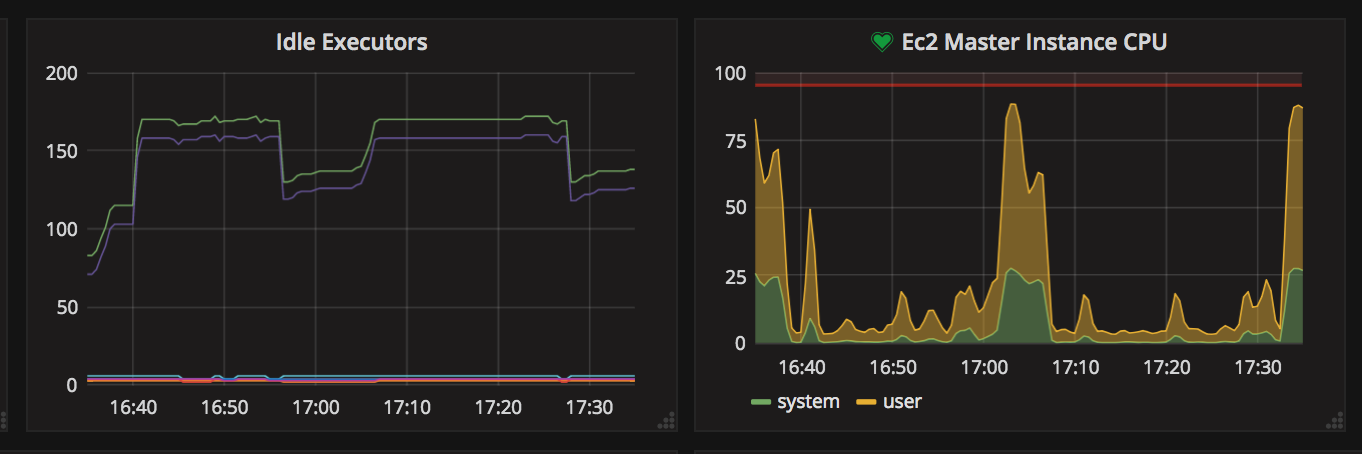Click the 100 y-axis label on CPU chart
Image resolution: width=1362 pixels, height=454 pixels.
coord(730,73)
